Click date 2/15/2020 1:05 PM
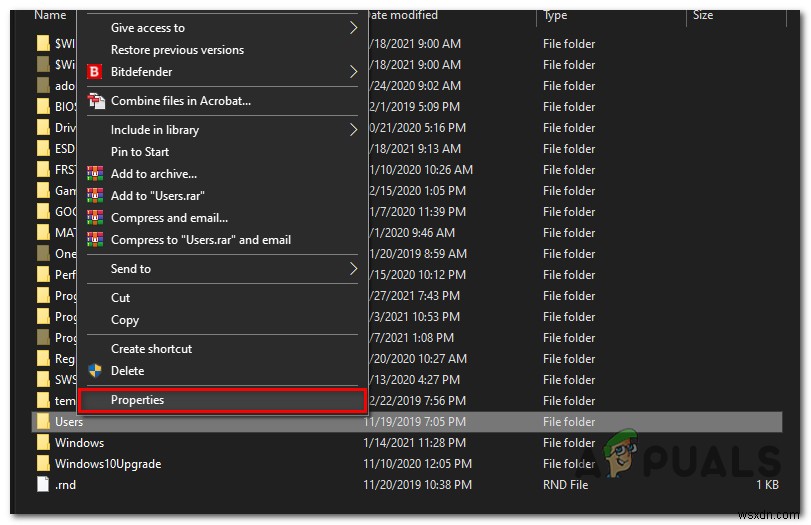 [417, 191]
